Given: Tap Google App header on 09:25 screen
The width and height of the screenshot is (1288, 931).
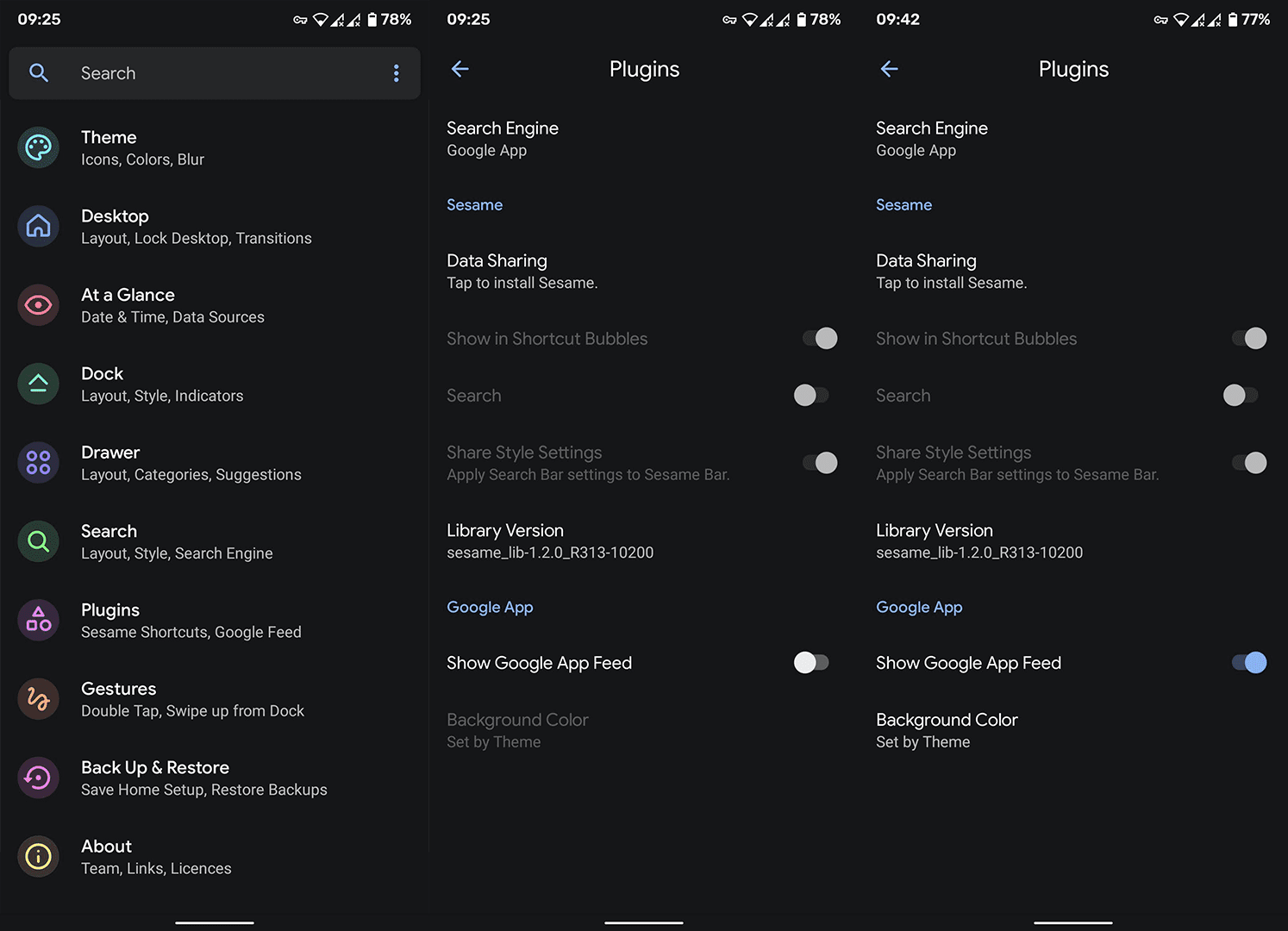Looking at the screenshot, I should coord(490,607).
